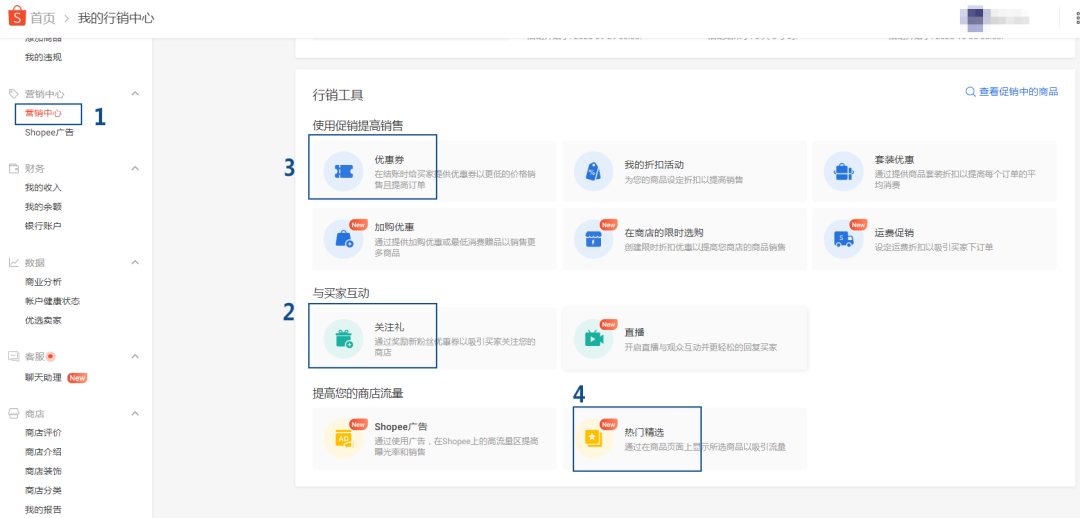Viewport: 1080px width, 518px height.
Task: Open the yellow Shopee广告 AD icon
Action: click(343, 438)
